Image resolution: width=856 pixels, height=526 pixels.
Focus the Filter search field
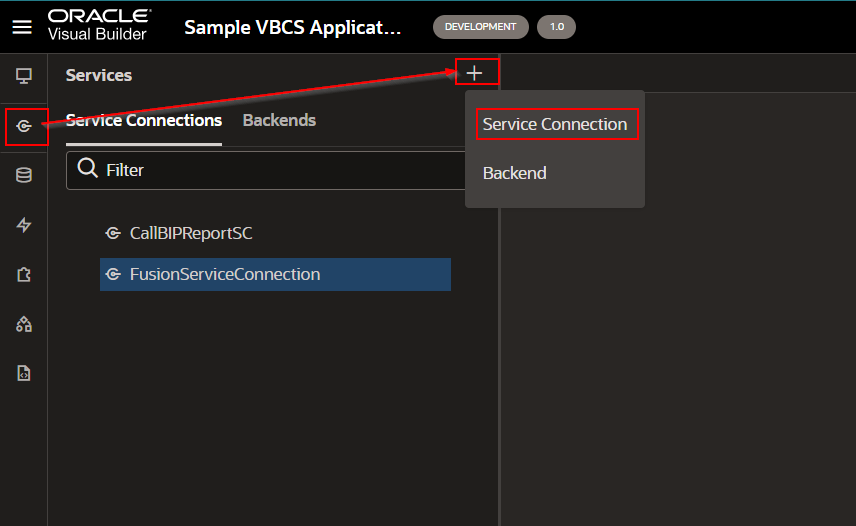pos(265,170)
